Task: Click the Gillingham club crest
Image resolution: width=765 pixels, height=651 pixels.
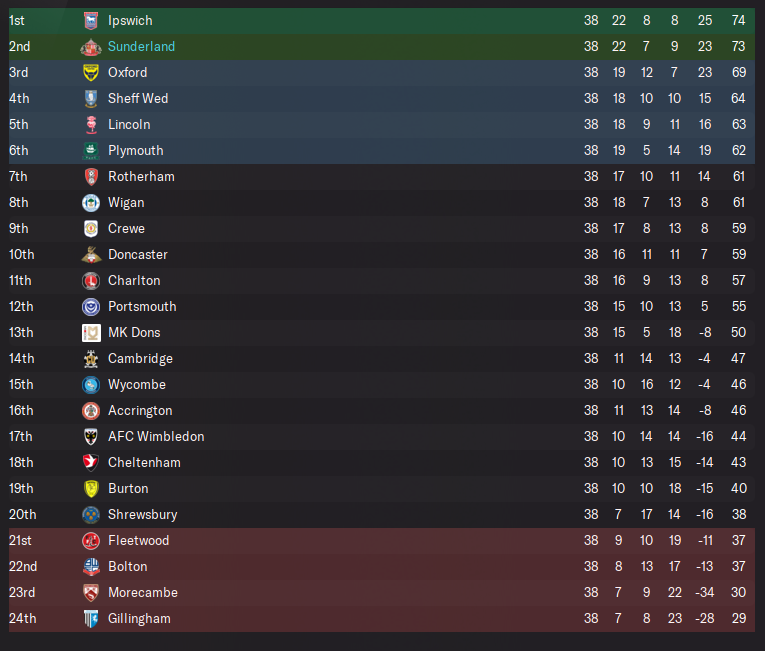Action: click(91, 618)
